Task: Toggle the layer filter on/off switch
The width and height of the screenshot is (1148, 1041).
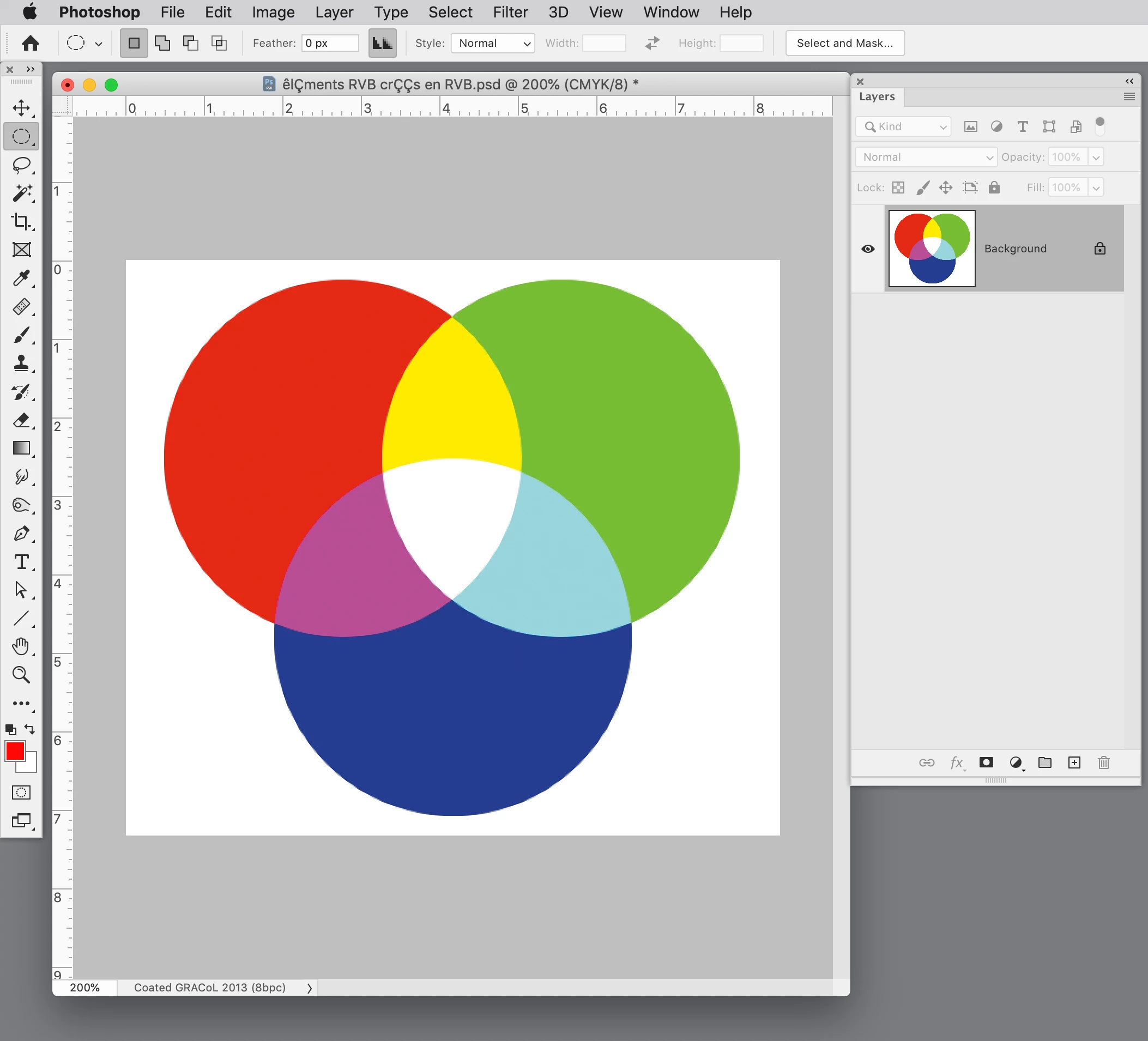Action: click(1099, 126)
